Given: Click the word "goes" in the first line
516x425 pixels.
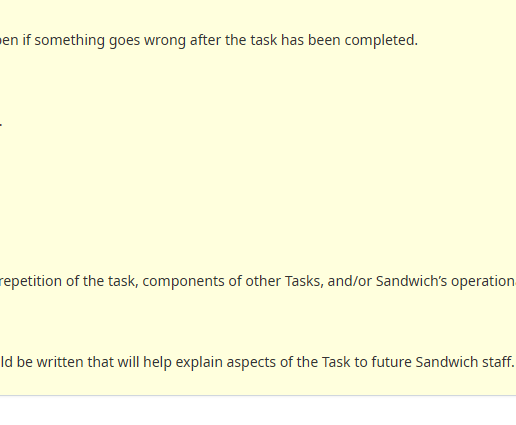Looking at the screenshot, I should pos(124,40).
